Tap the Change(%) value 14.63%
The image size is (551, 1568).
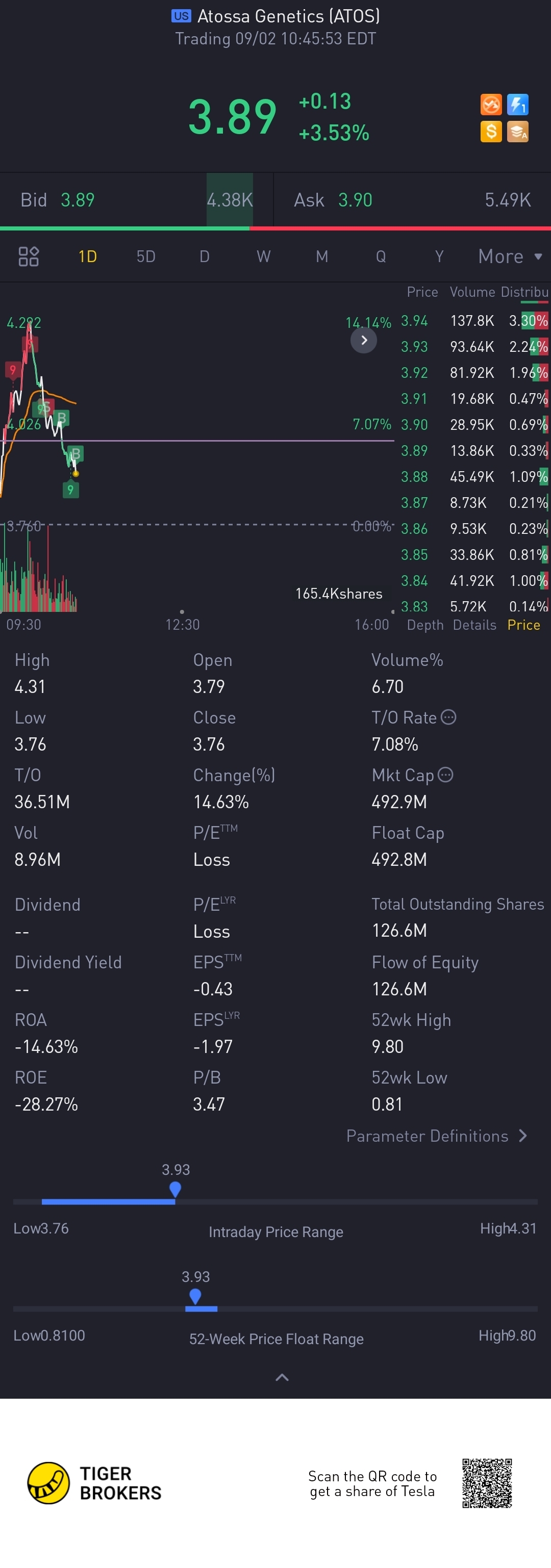[x=221, y=802]
